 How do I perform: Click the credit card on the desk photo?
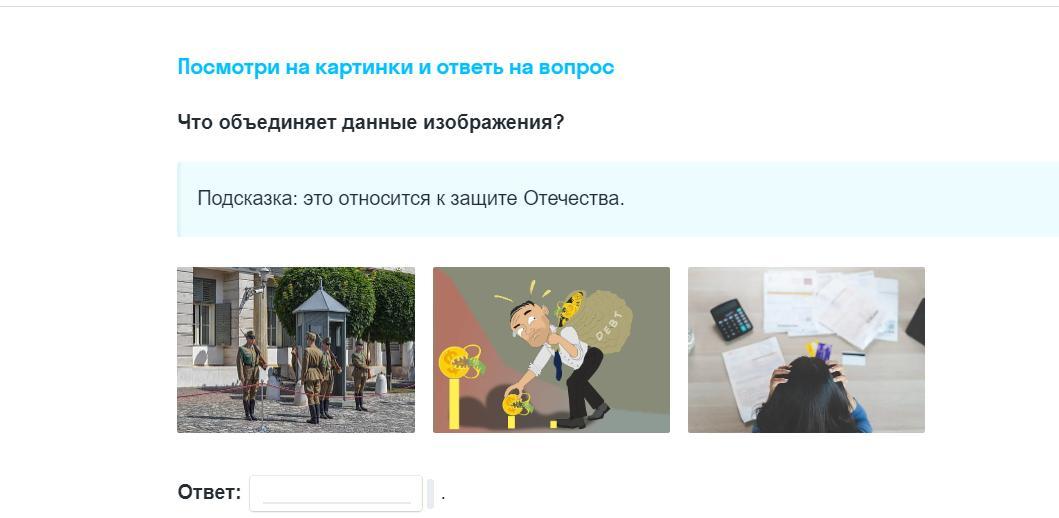853,359
